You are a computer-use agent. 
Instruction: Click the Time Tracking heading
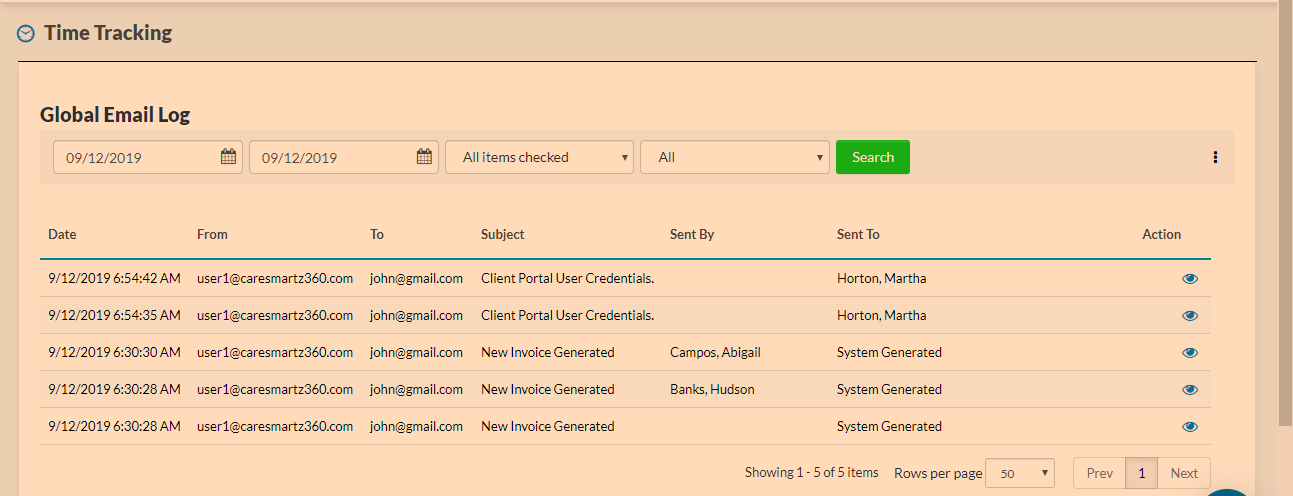pyautogui.click(x=108, y=33)
